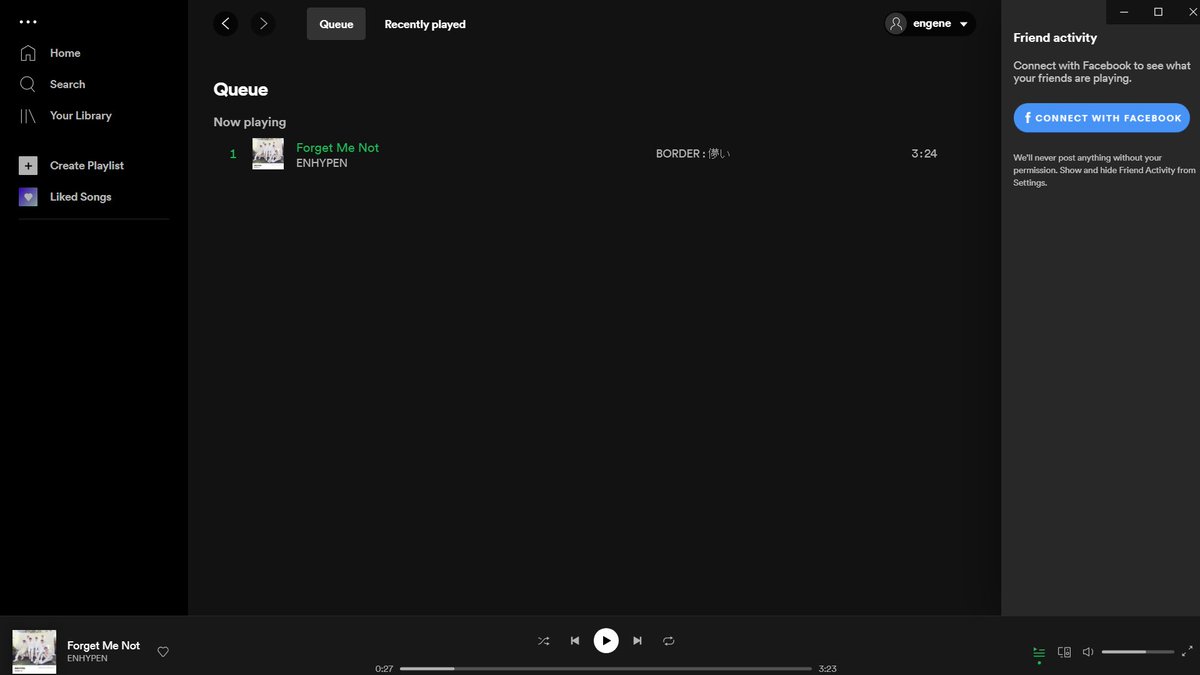Open the BORDER : 儚い album link
Screen dimensions: 1200x675
tap(693, 154)
